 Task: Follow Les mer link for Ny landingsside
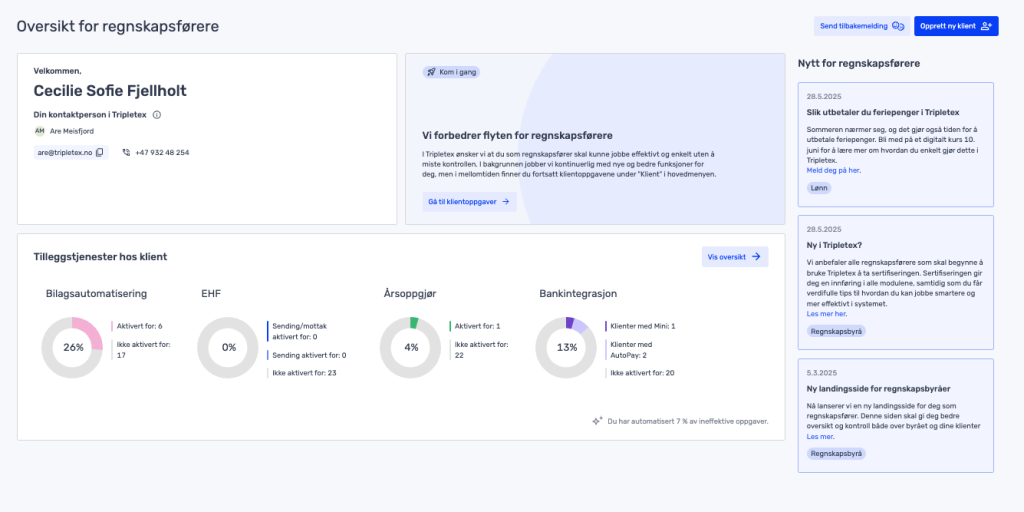(x=820, y=436)
